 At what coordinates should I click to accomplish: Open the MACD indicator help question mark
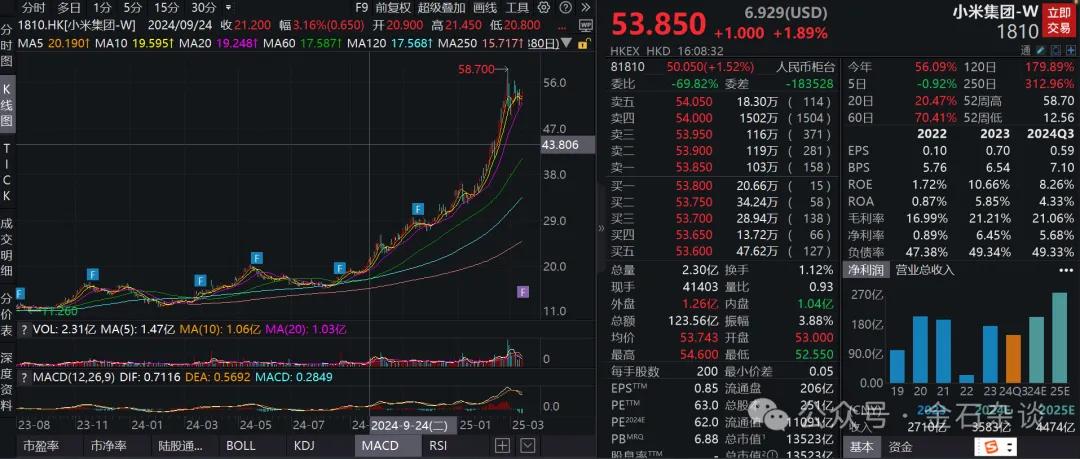point(24,376)
